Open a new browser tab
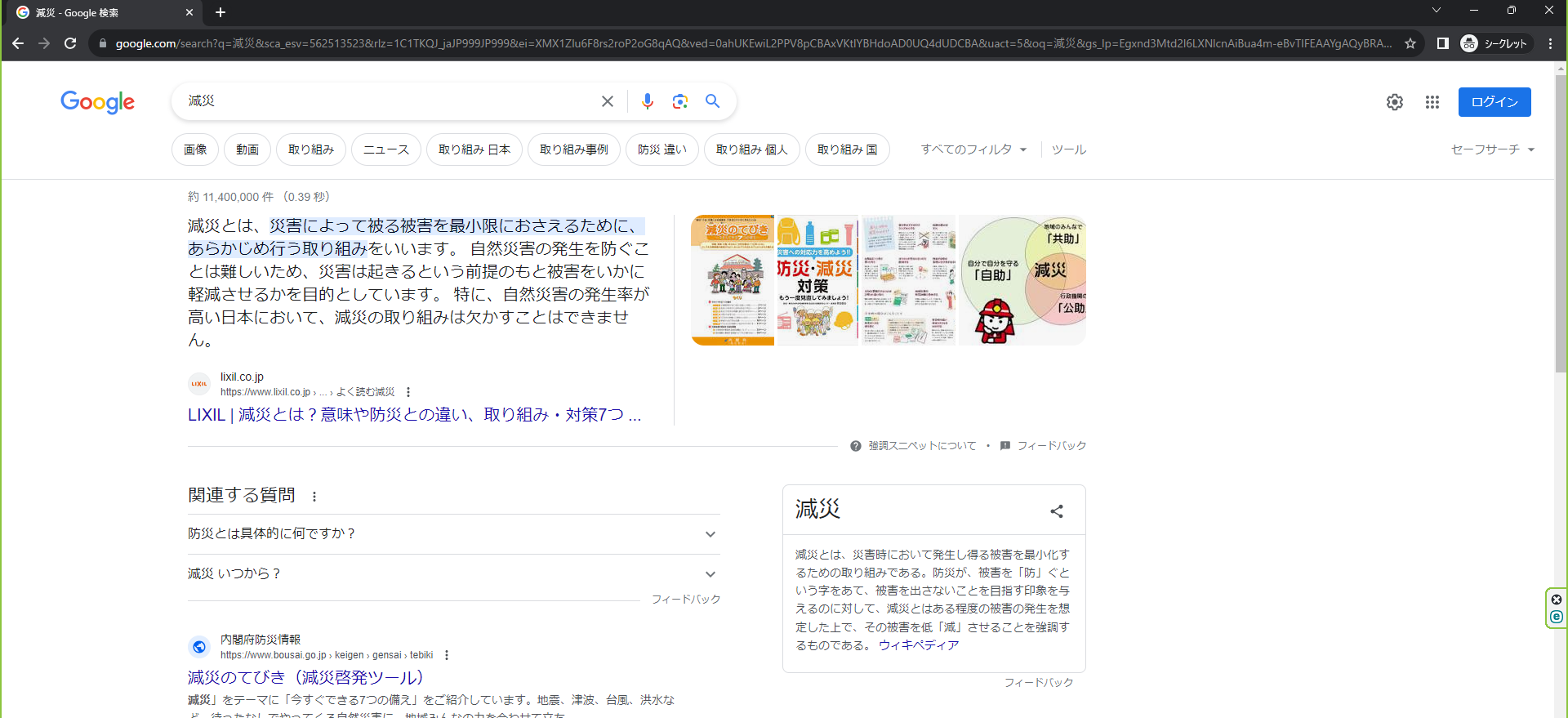Viewport: 1568px width, 718px height. click(x=220, y=12)
